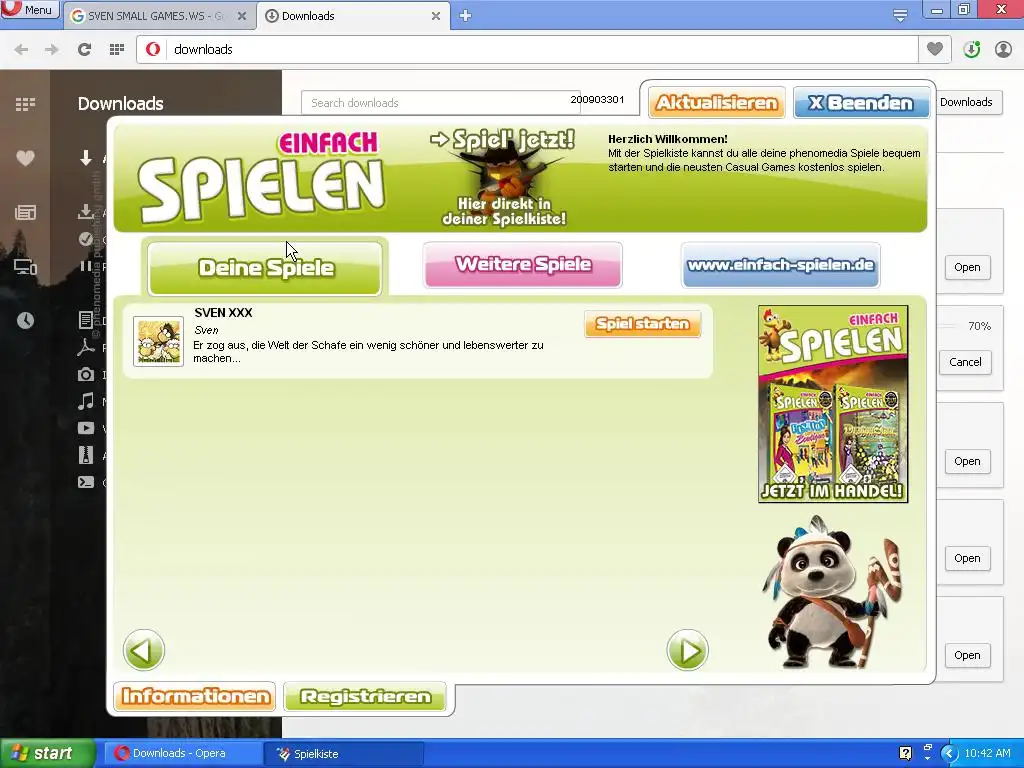Click the Spiel starten button for SVEN XXX

click(x=643, y=324)
